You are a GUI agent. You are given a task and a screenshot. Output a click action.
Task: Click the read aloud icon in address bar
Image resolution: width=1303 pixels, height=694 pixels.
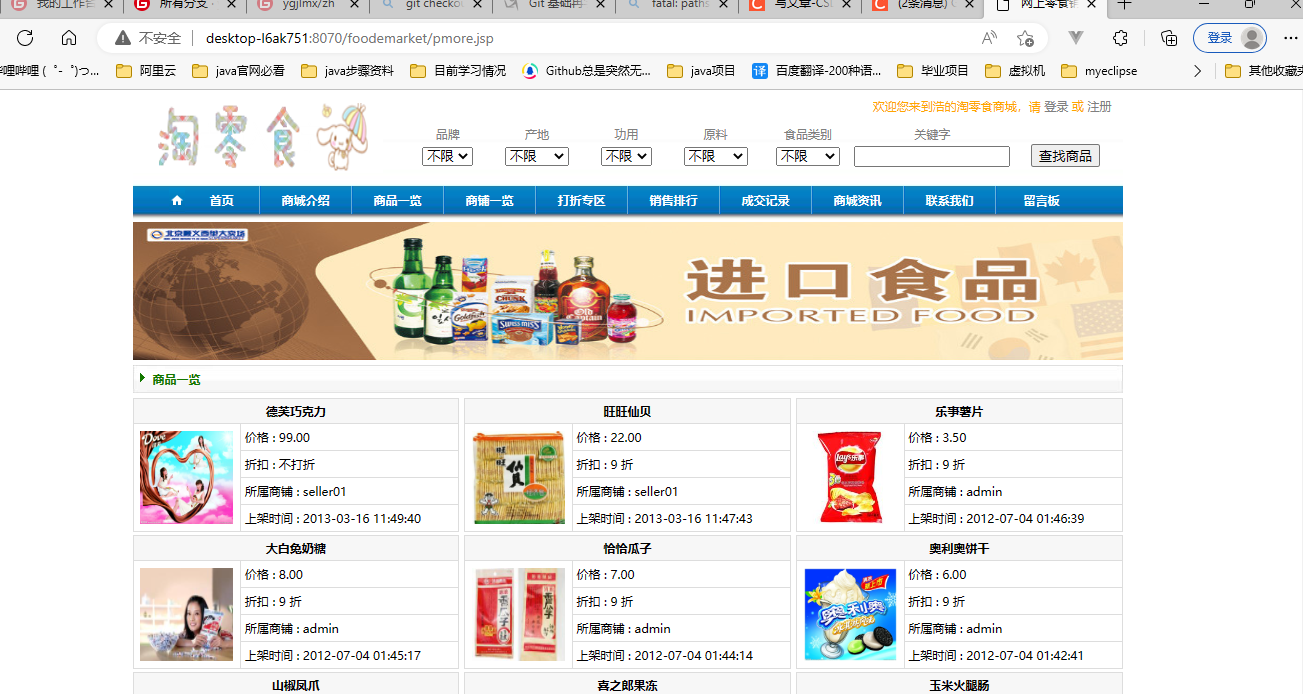coord(989,37)
